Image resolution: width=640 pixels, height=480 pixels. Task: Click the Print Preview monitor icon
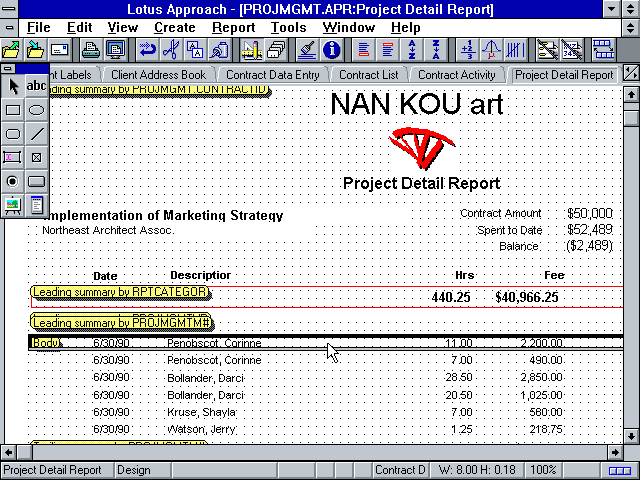(x=116, y=50)
